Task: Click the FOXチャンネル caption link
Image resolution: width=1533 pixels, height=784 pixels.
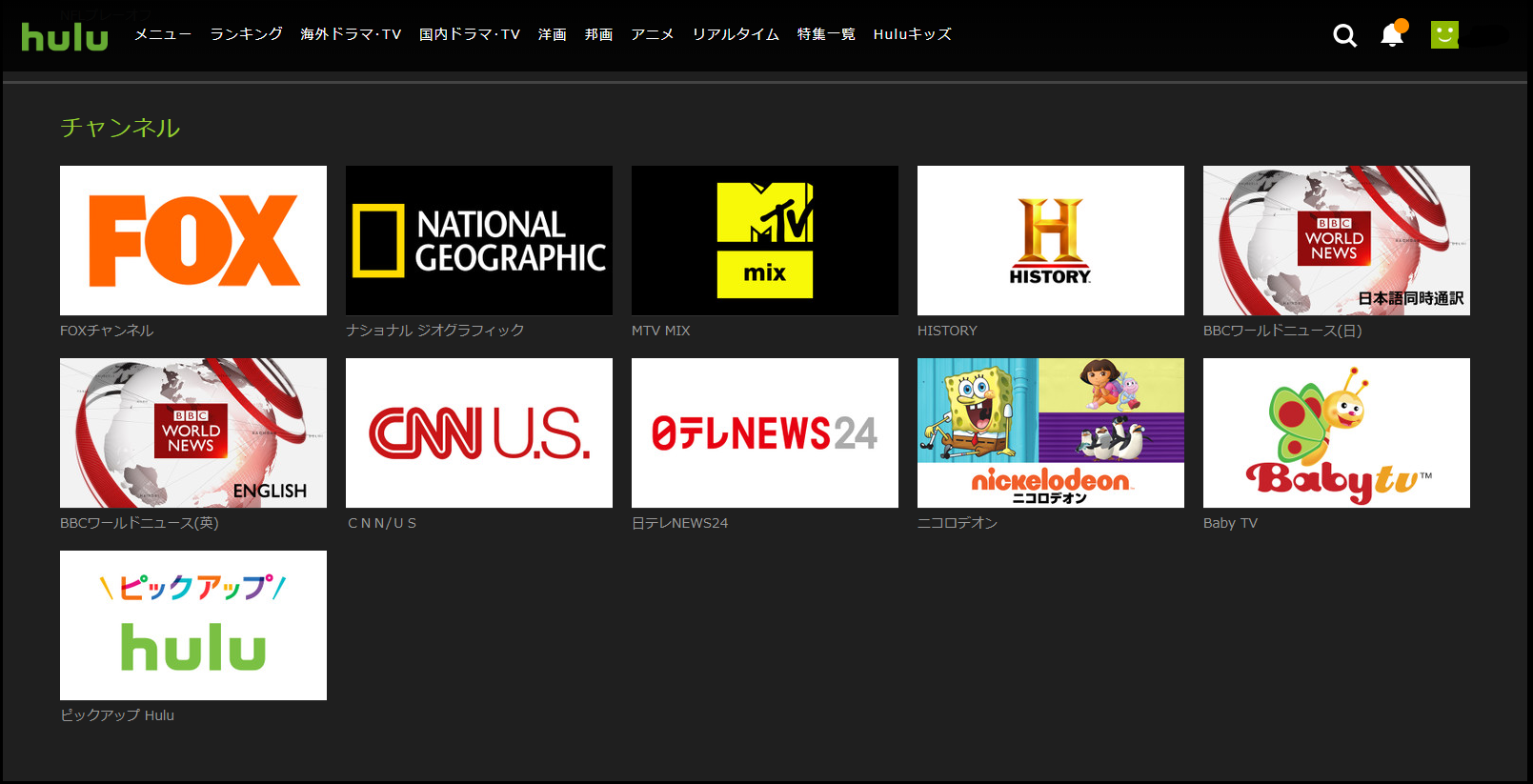Action: 107,331
